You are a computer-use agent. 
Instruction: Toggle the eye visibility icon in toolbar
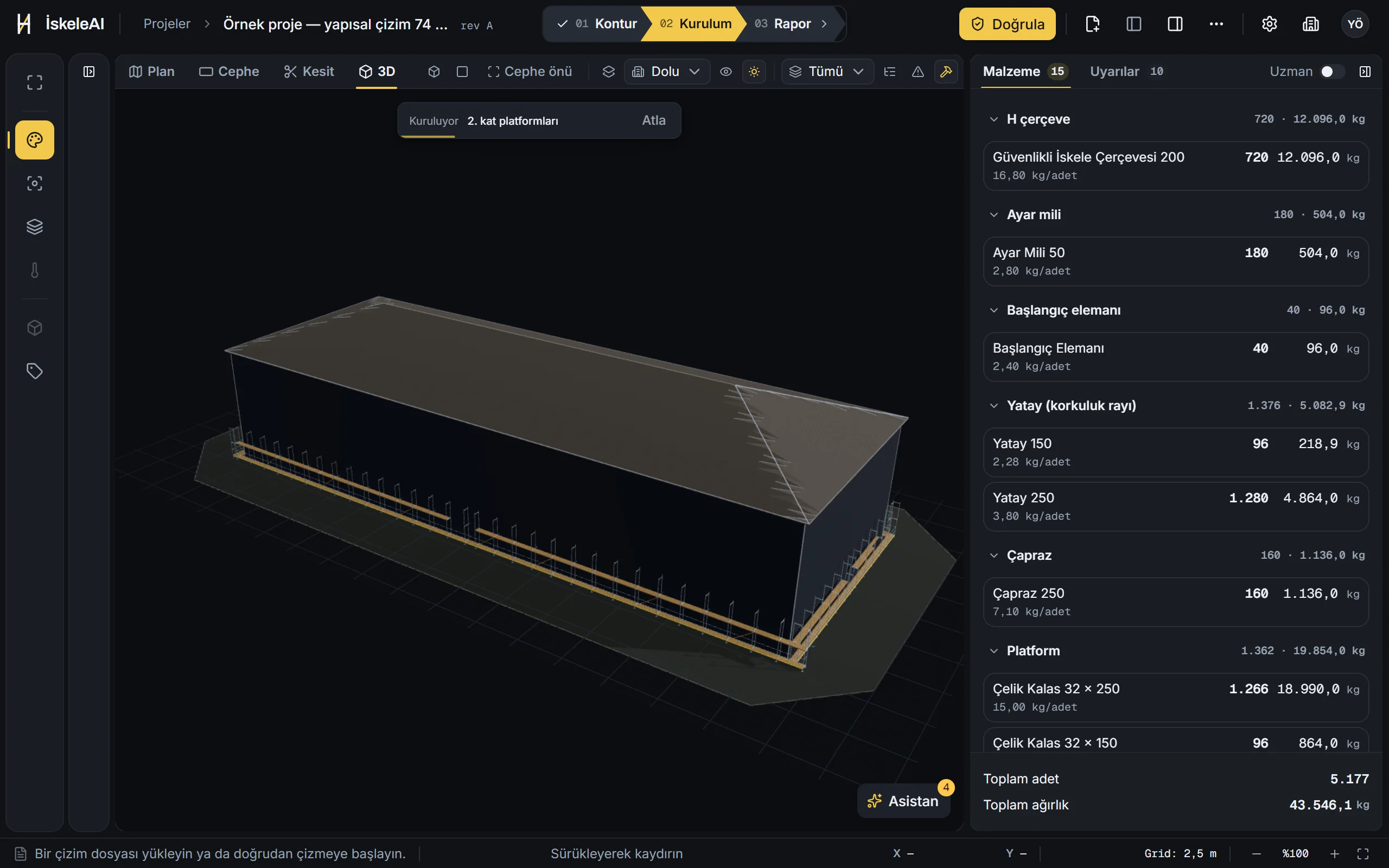[725, 72]
